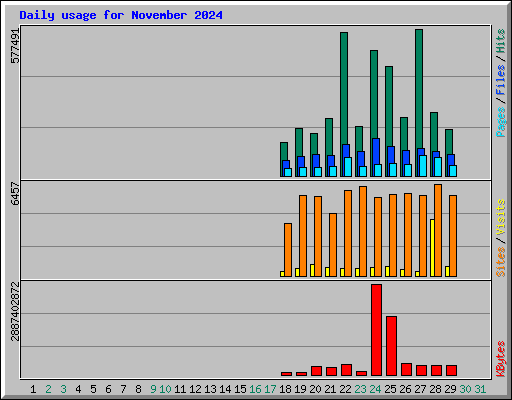The height and width of the screenshot is (400, 512).
Task: Click green day label 23 on the x-axis
Action: pyautogui.click(x=360, y=389)
